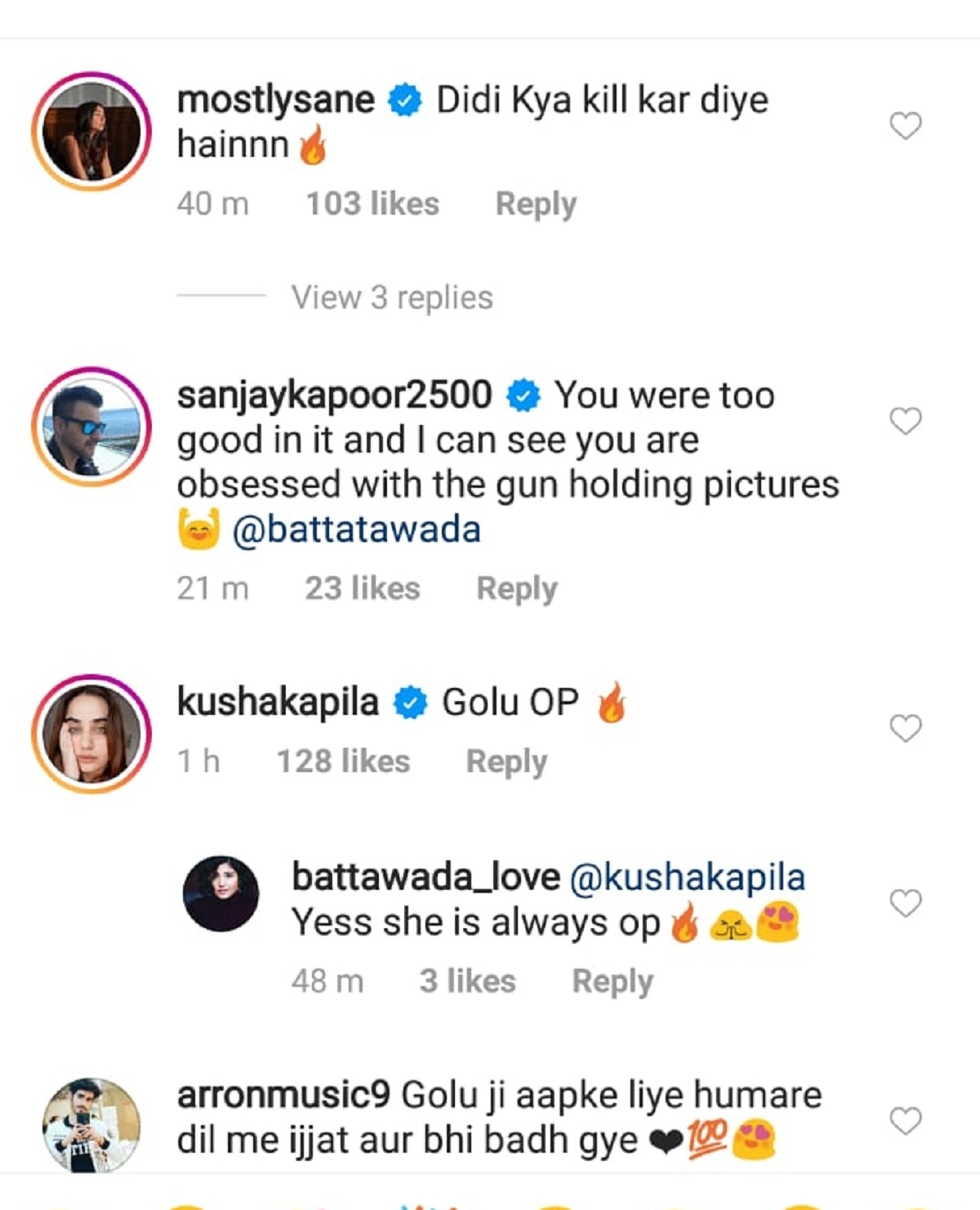Reply to battawada_love's comment
Viewport: 980px width, 1210px height.
[612, 981]
